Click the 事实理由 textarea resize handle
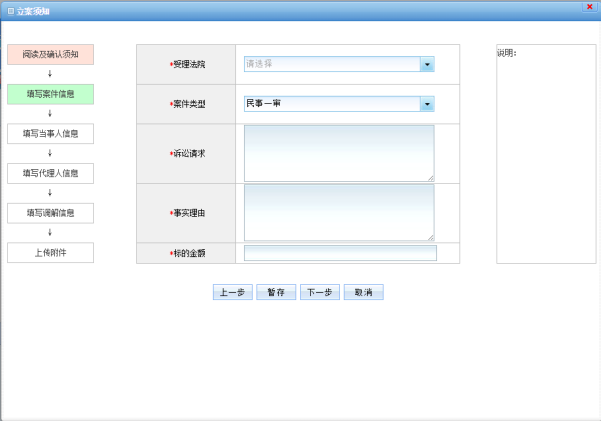601x422 pixels. pos(431,238)
